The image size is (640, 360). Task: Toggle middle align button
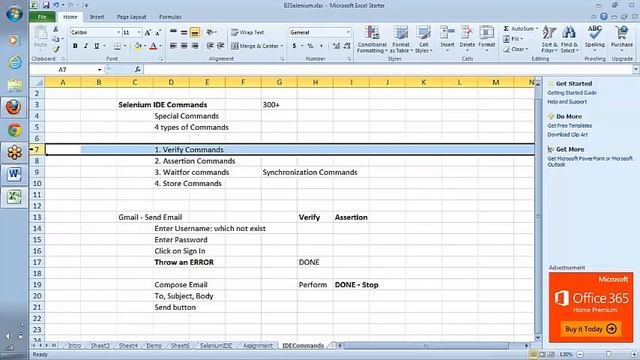tap(184, 32)
